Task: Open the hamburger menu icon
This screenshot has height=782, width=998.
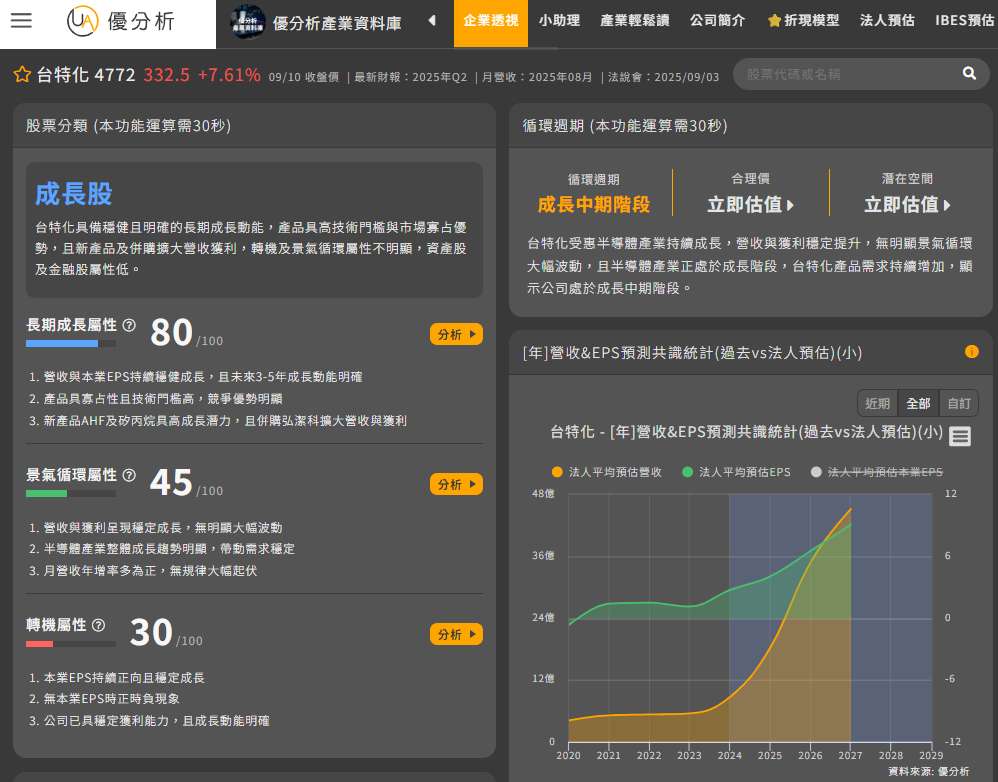Action: pyautogui.click(x=21, y=20)
